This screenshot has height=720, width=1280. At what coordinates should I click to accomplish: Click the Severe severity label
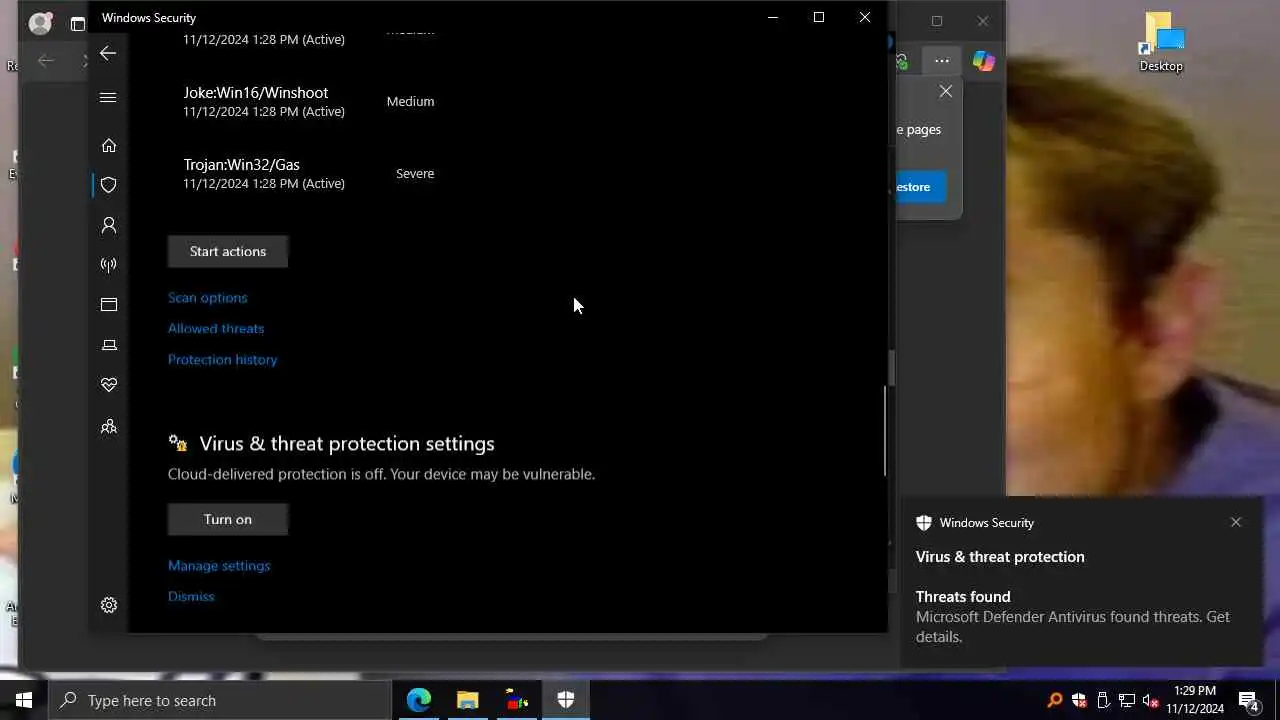415,174
